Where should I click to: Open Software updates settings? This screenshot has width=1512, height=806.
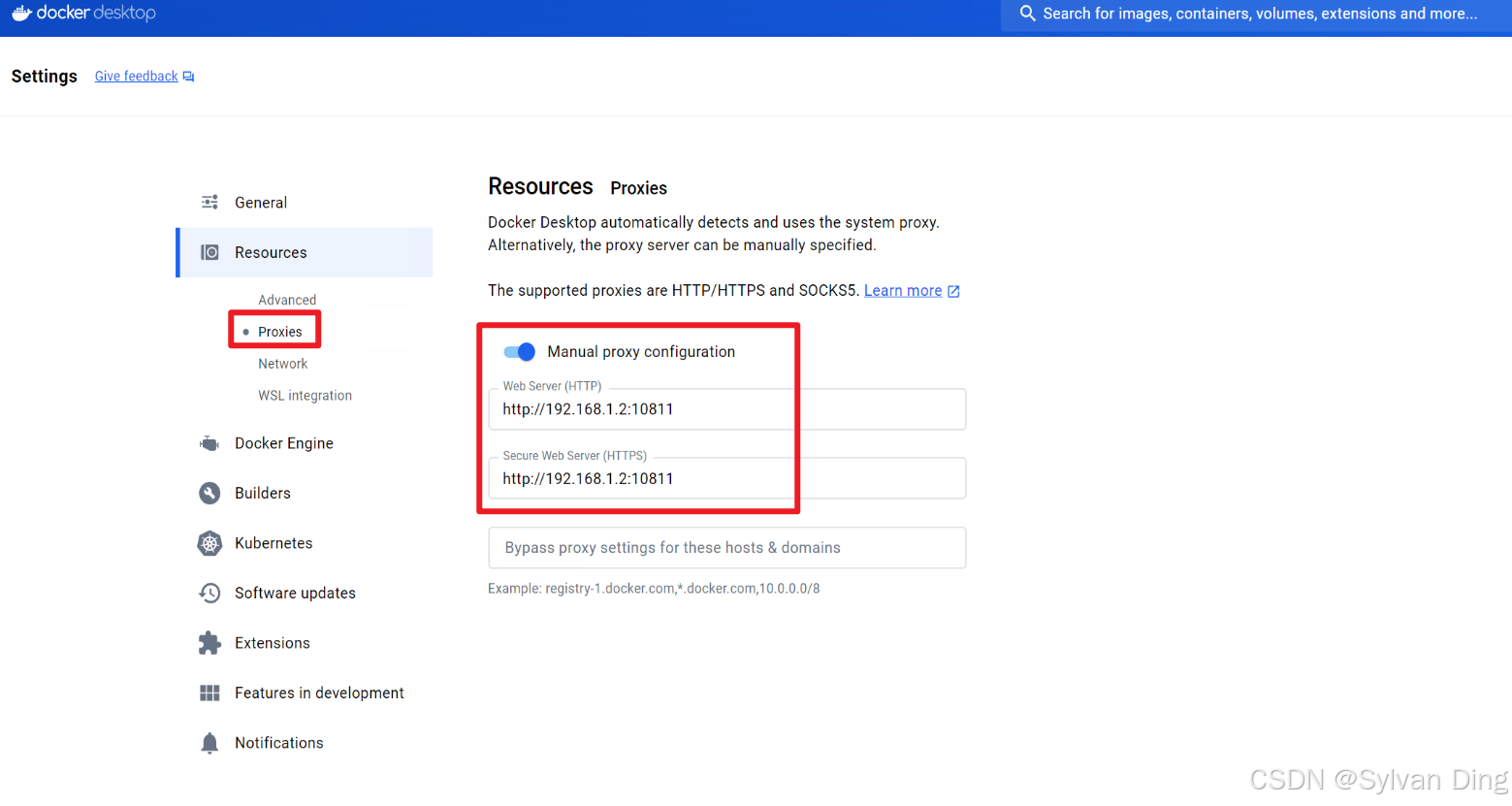pos(305,593)
